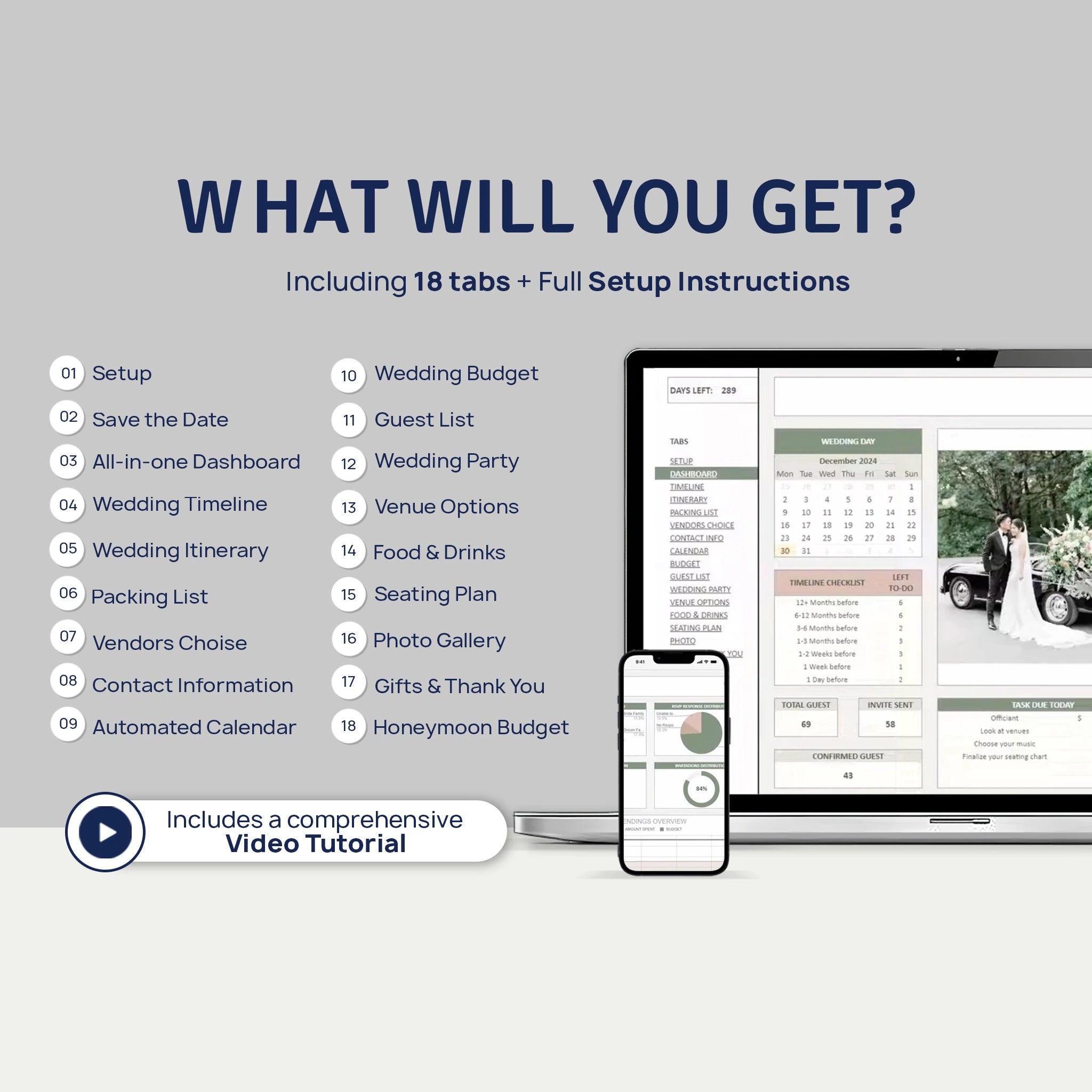The image size is (1092, 1092).
Task: Select the TIMELINE tab
Action: [687, 496]
